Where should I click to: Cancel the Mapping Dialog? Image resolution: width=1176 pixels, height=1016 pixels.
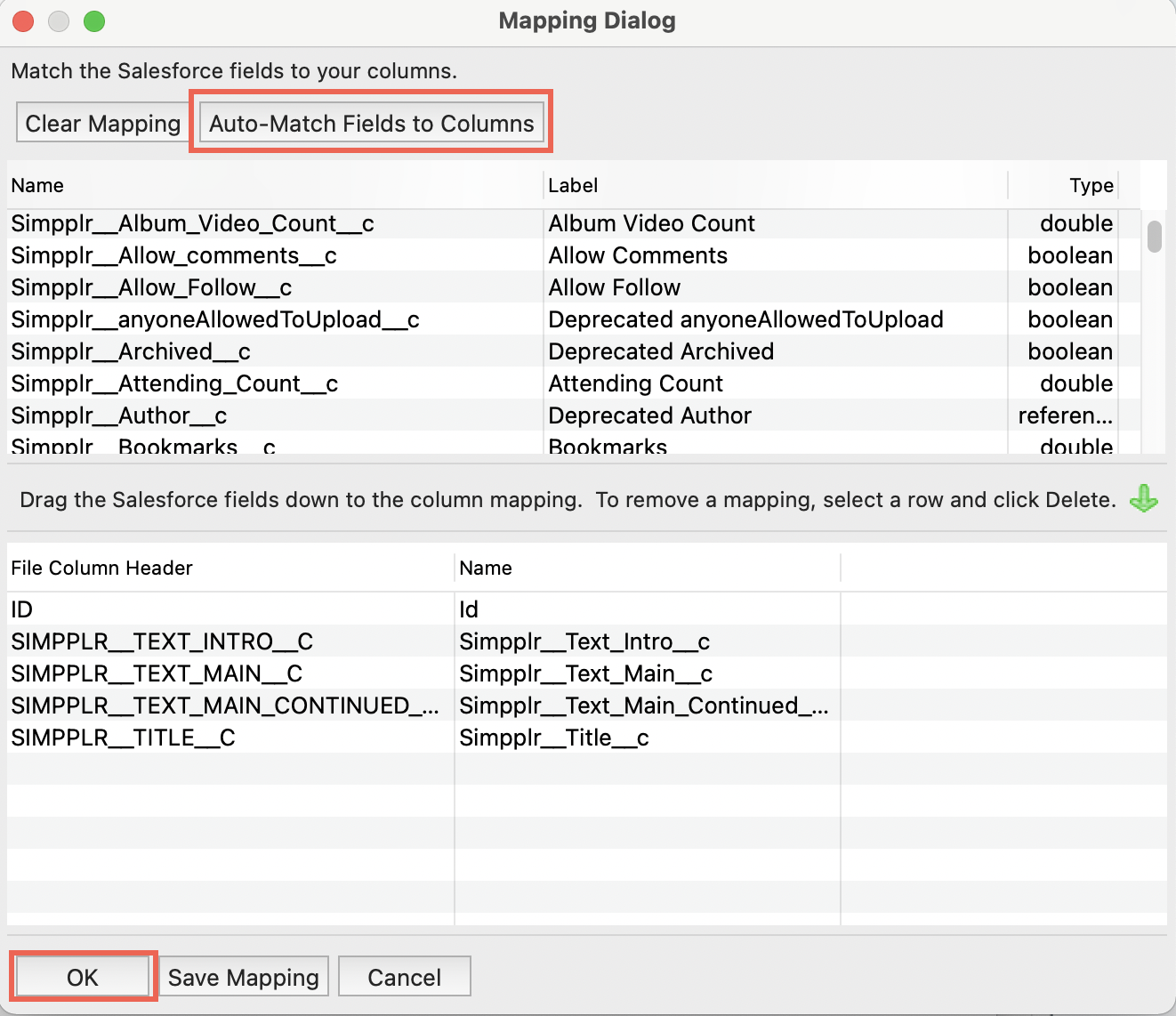[x=405, y=977]
